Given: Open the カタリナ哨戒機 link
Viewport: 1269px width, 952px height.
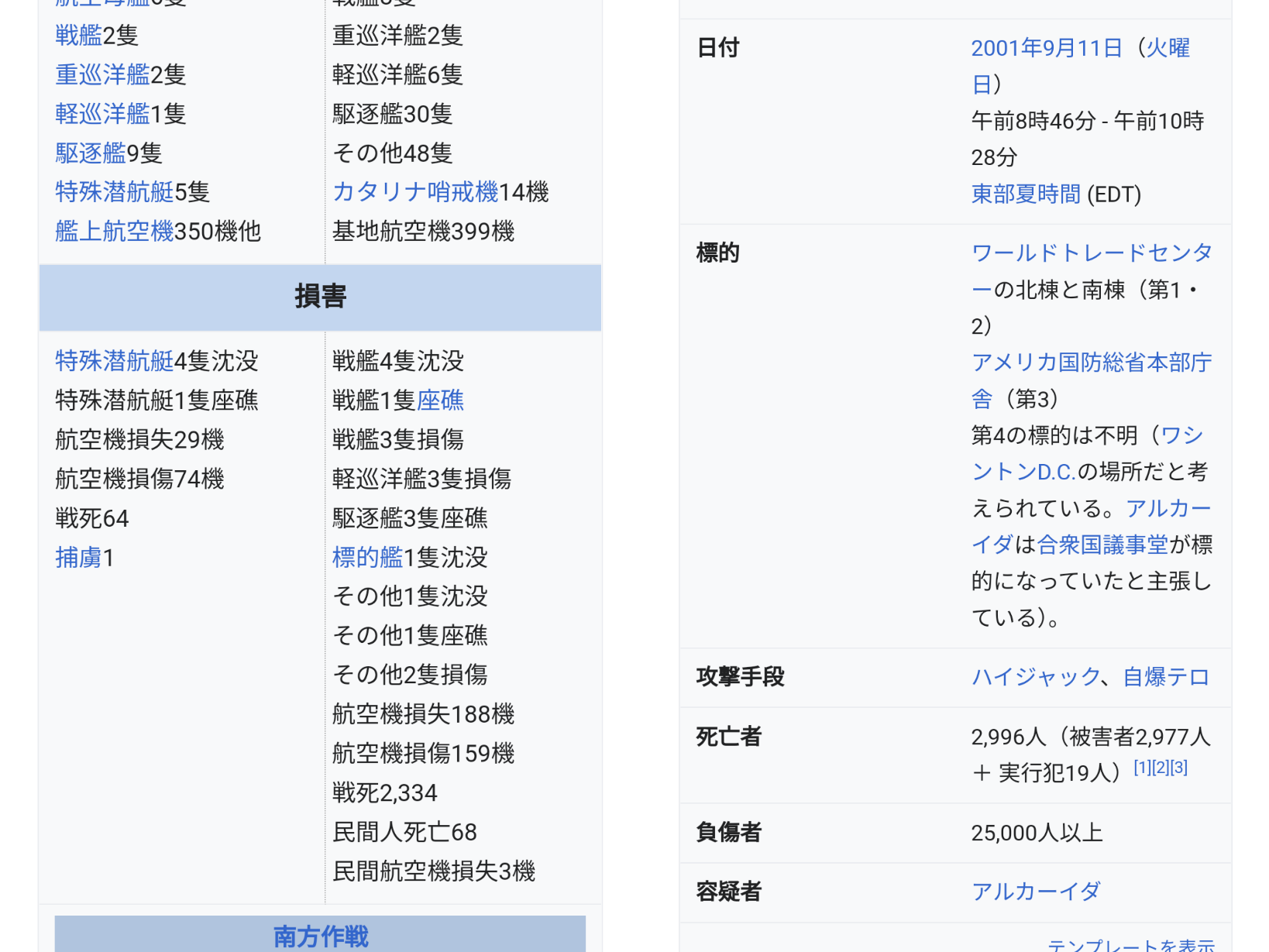Looking at the screenshot, I should [415, 192].
